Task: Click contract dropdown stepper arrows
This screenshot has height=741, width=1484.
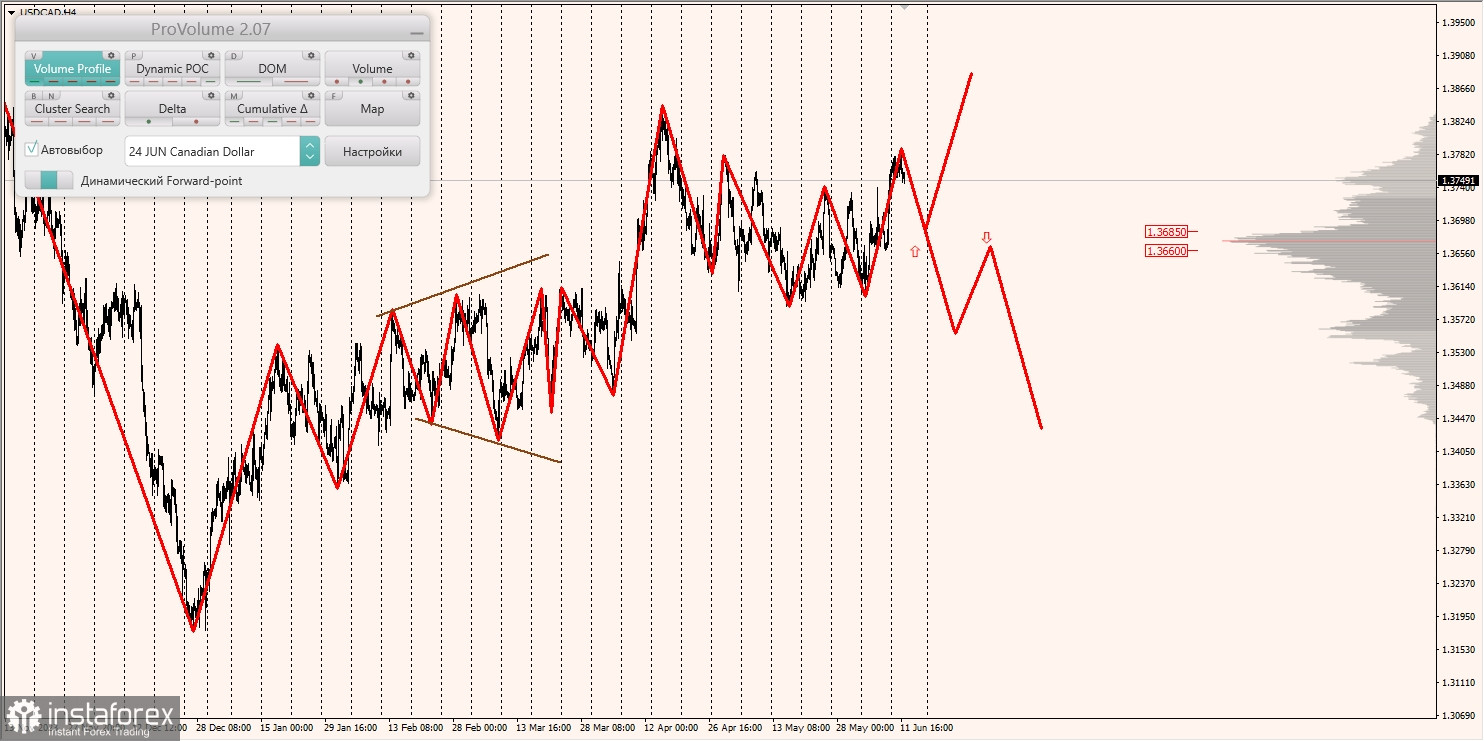Action: tap(310, 151)
